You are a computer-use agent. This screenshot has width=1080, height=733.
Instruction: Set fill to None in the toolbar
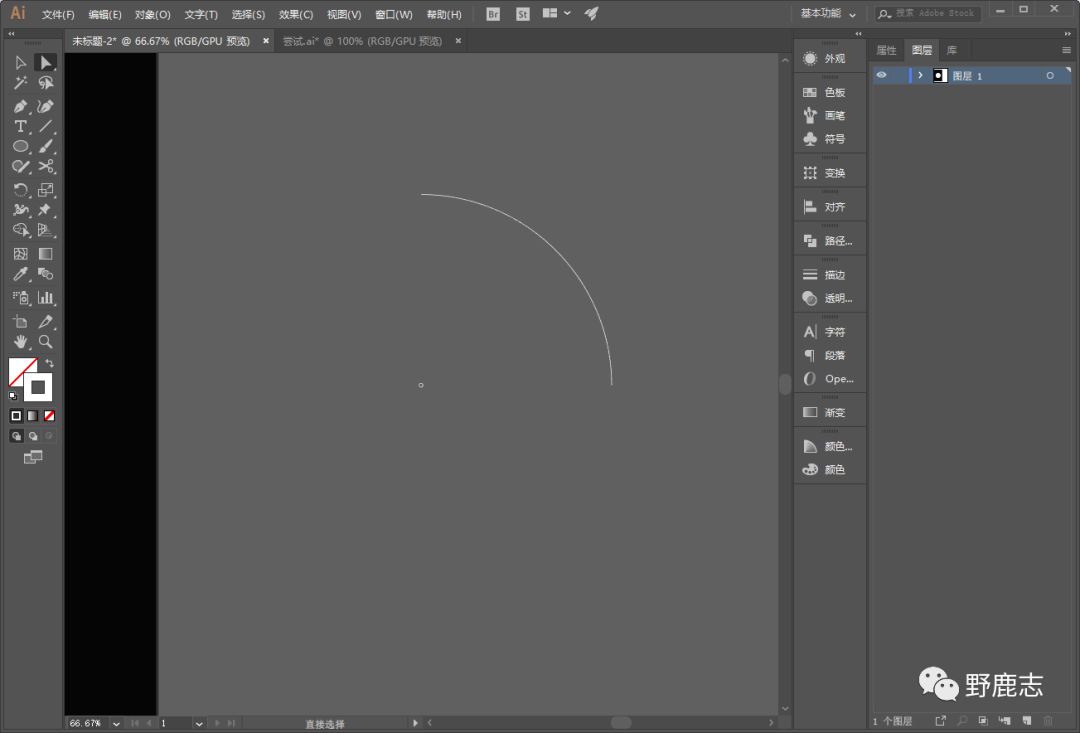49,415
